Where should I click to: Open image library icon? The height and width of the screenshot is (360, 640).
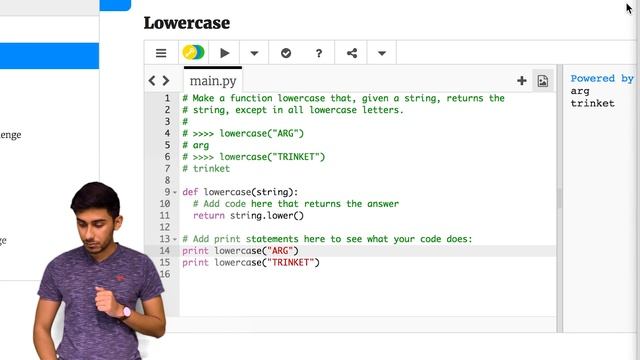(542, 81)
